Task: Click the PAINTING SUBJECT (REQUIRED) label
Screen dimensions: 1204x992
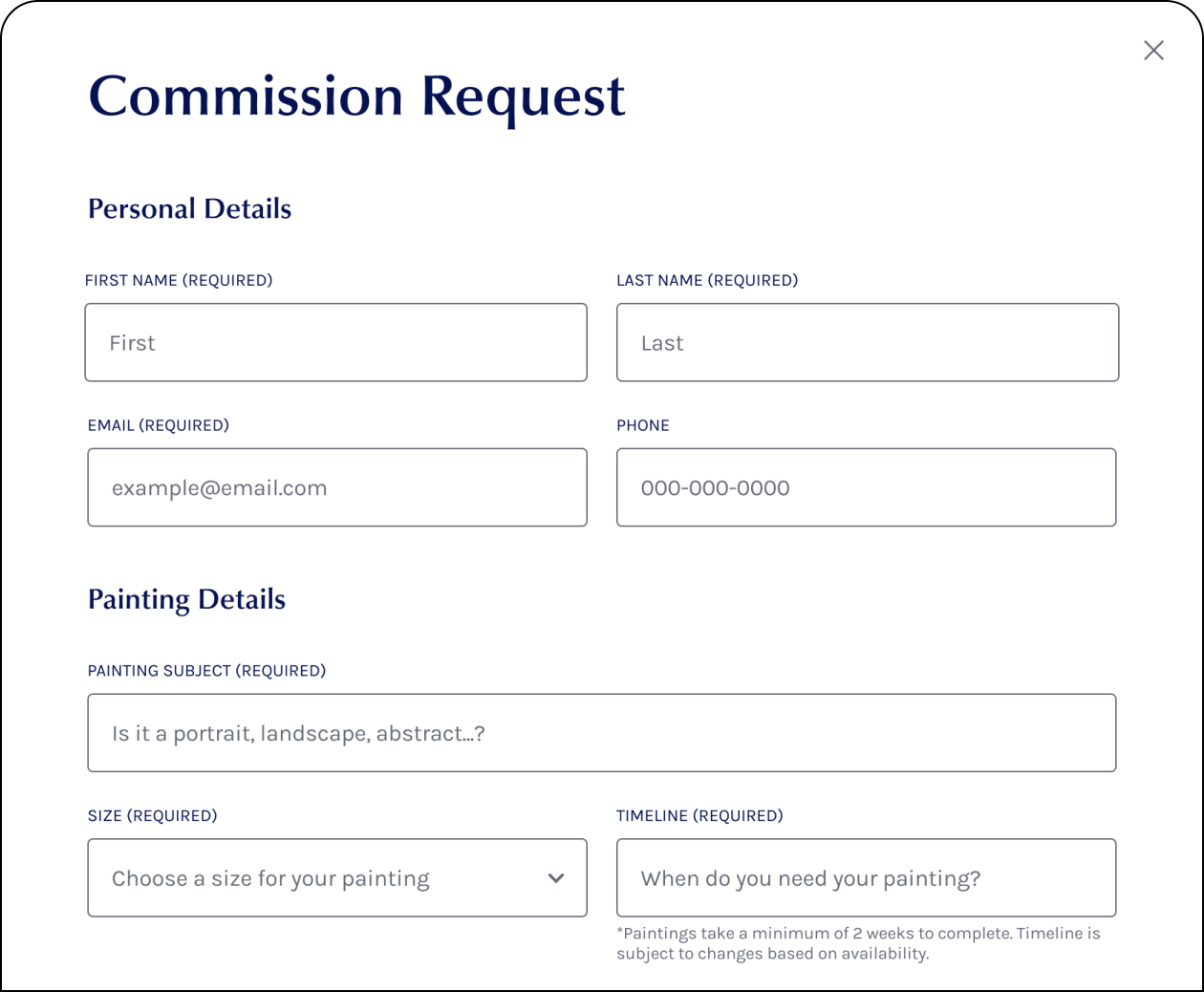Action: [206, 671]
